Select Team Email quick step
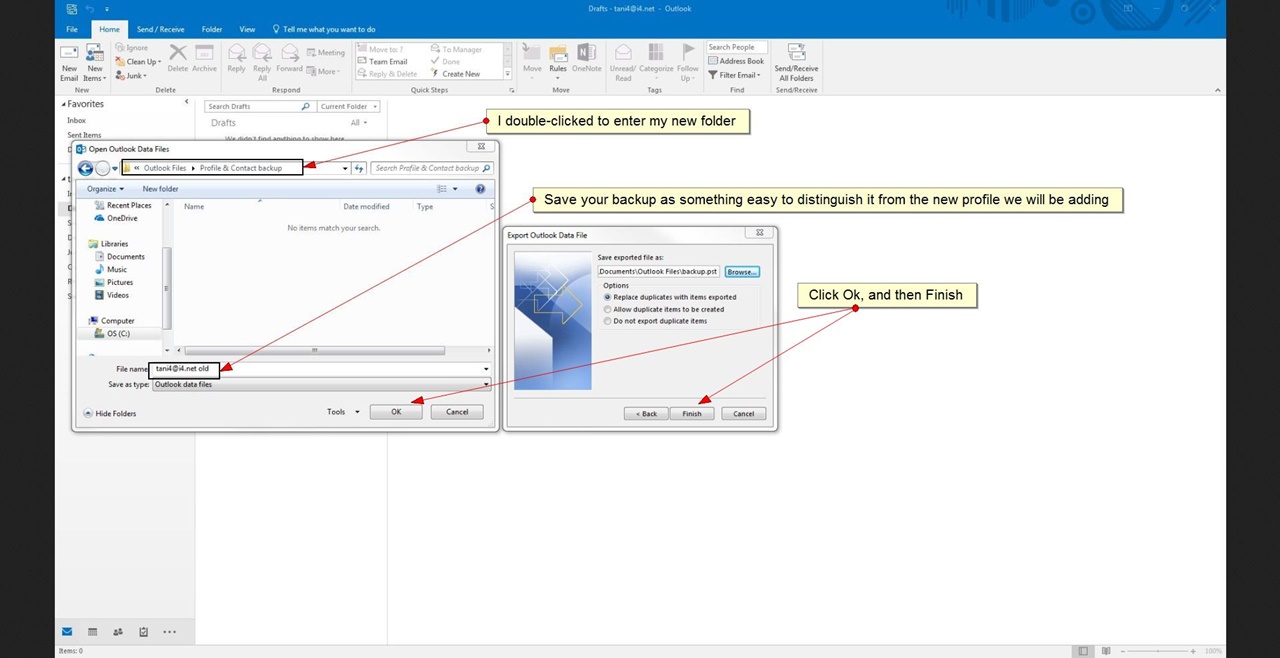 382,62
